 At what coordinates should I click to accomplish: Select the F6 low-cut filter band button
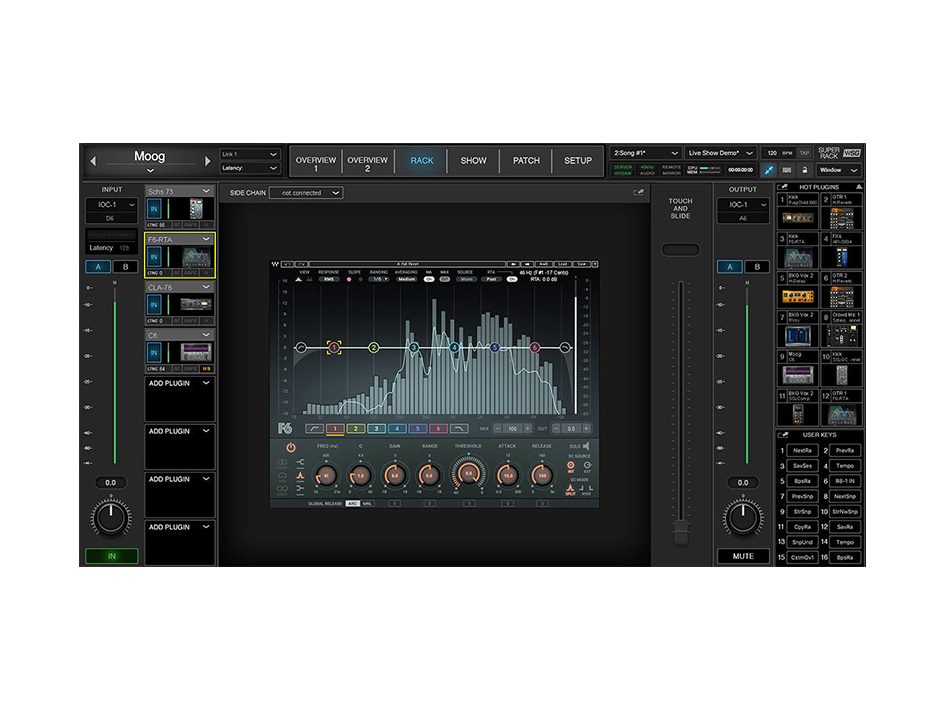tap(314, 429)
